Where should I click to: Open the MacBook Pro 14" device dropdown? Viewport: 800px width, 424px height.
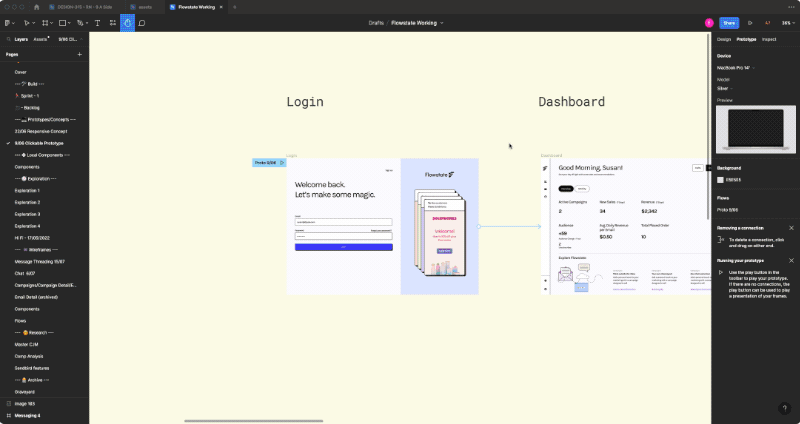(736, 68)
